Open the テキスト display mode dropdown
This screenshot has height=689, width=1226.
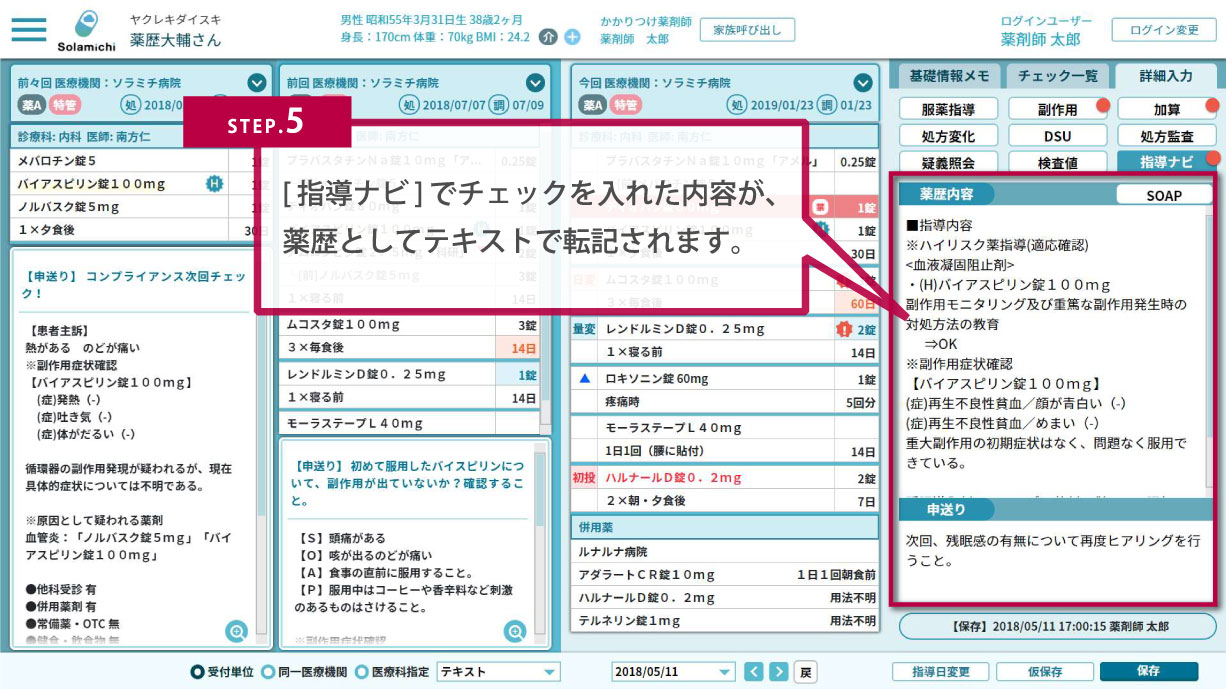pyautogui.click(x=498, y=672)
